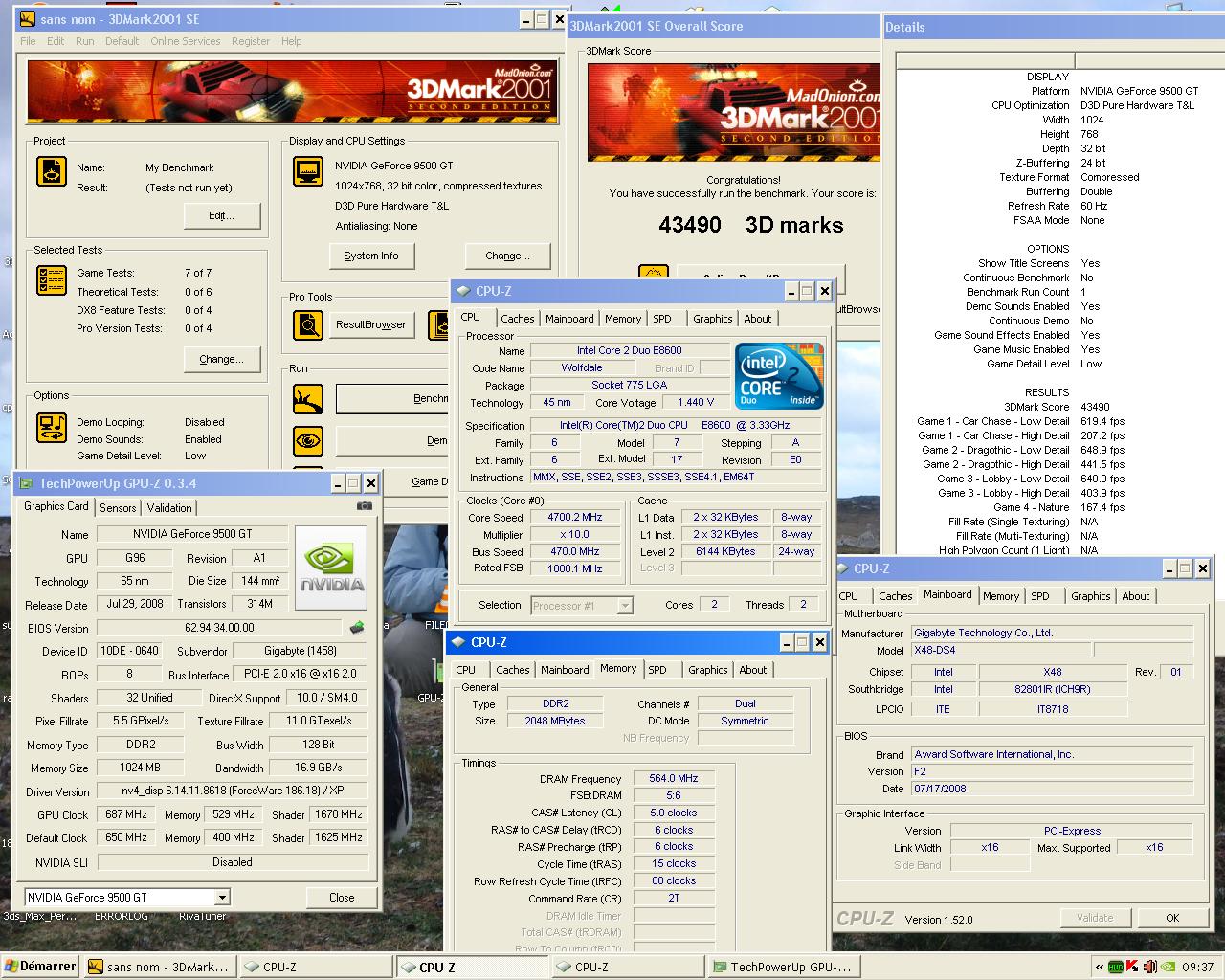This screenshot has height=980, width=1225.
Task: Click the BIOS save icon in GPU-Z
Action: click(357, 628)
